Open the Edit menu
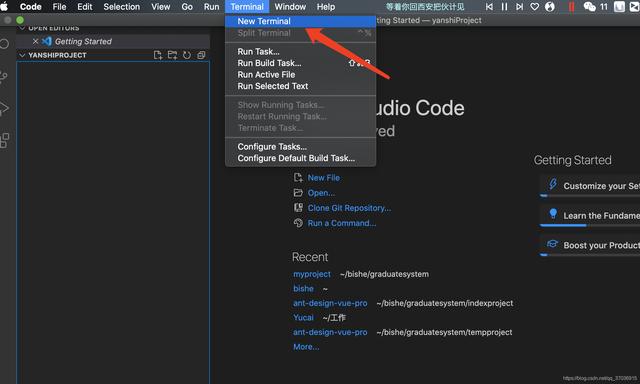 pos(84,7)
